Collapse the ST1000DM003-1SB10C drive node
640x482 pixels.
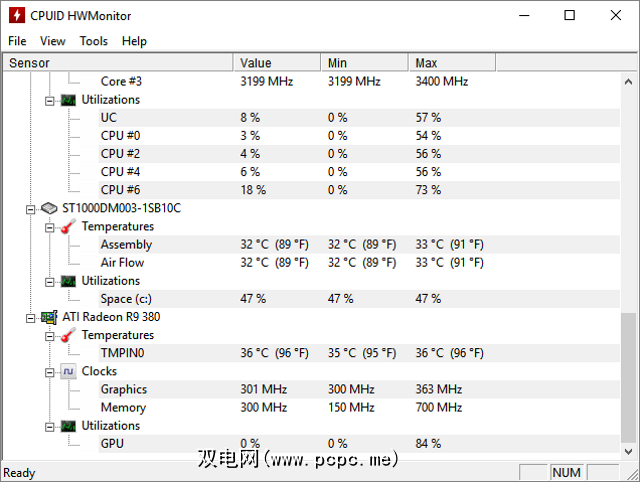pos(31,208)
